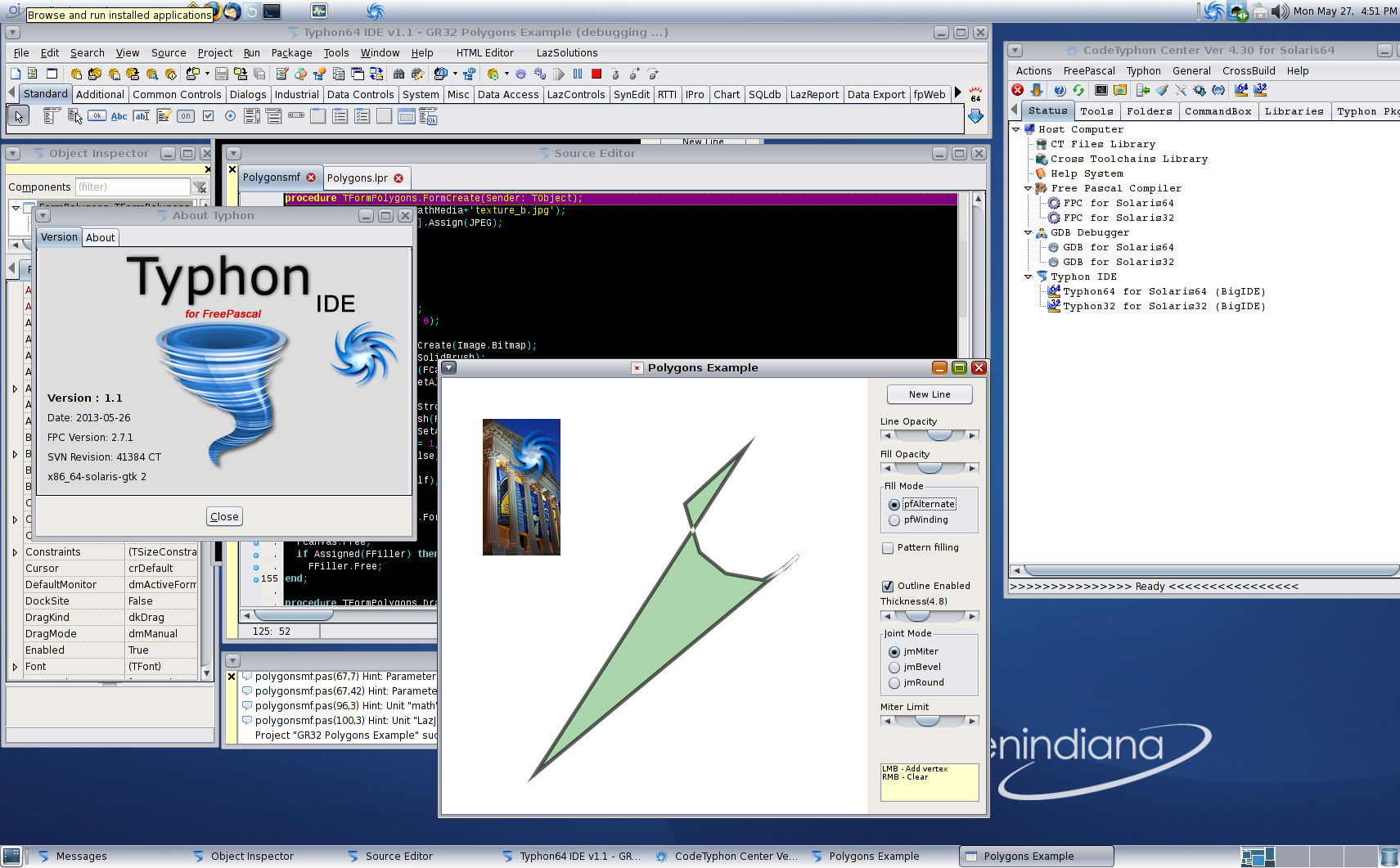Click the blue help question icon in CodeTyphon Center

coord(1060,90)
